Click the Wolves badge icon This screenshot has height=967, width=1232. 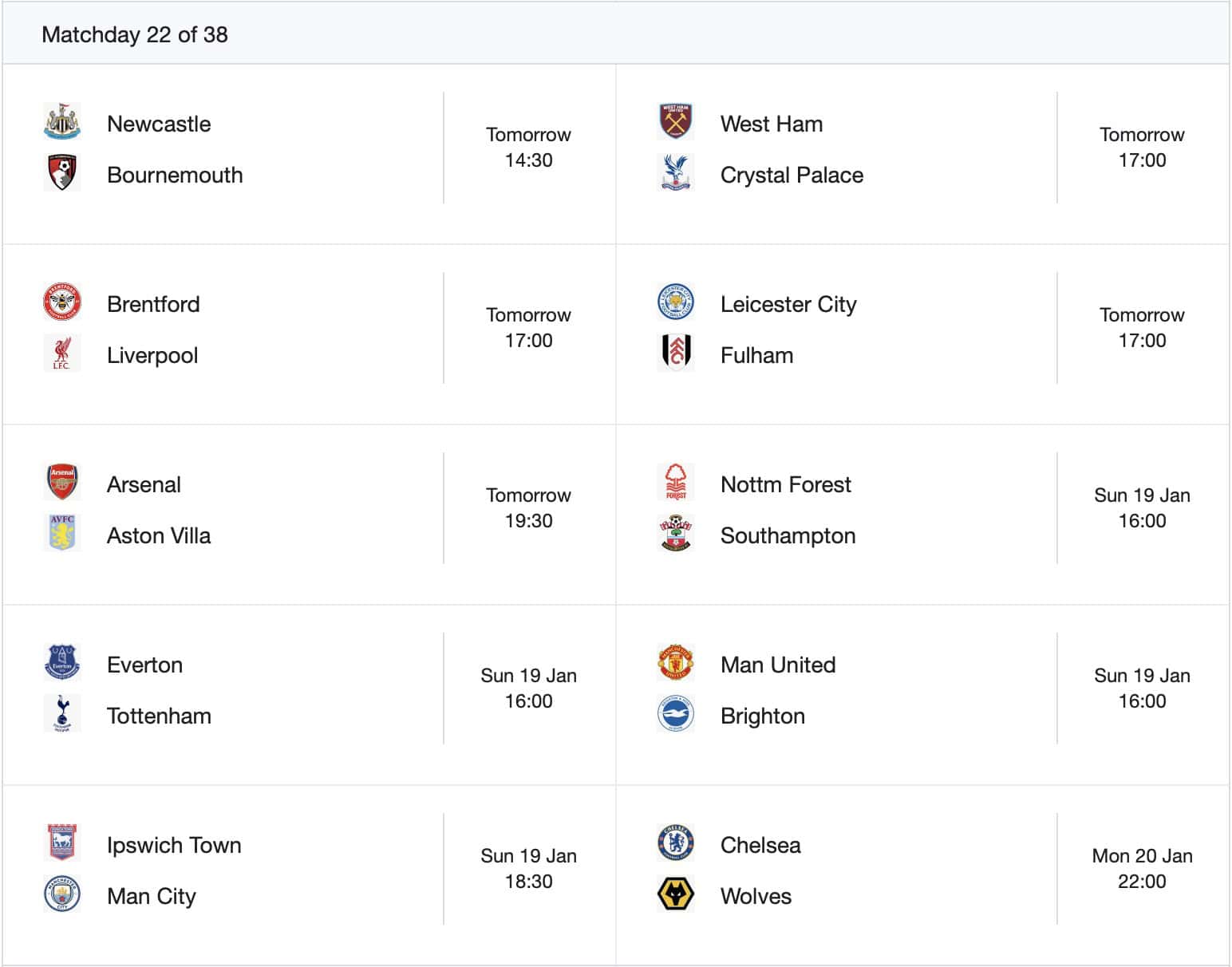pyautogui.click(x=675, y=894)
